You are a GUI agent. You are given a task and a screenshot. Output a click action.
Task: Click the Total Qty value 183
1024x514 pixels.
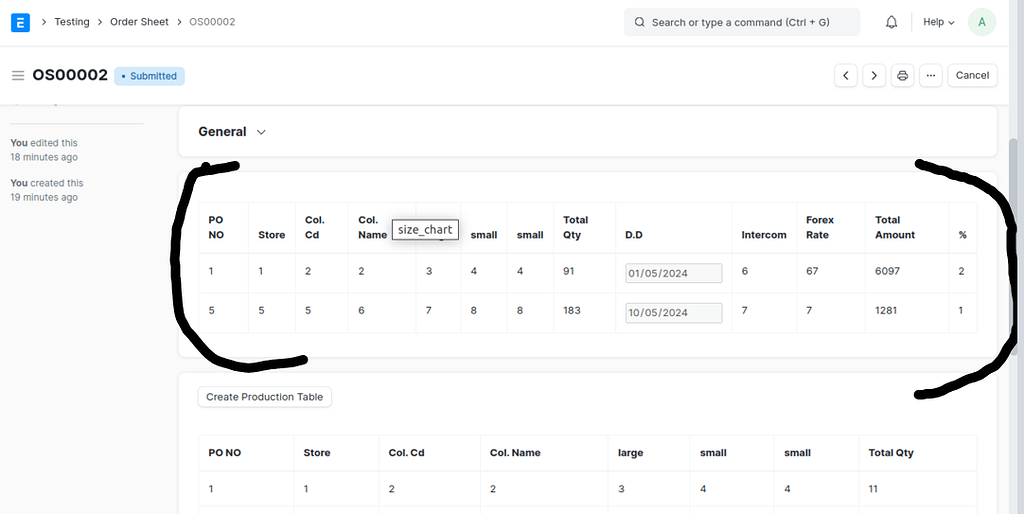pyautogui.click(x=572, y=310)
